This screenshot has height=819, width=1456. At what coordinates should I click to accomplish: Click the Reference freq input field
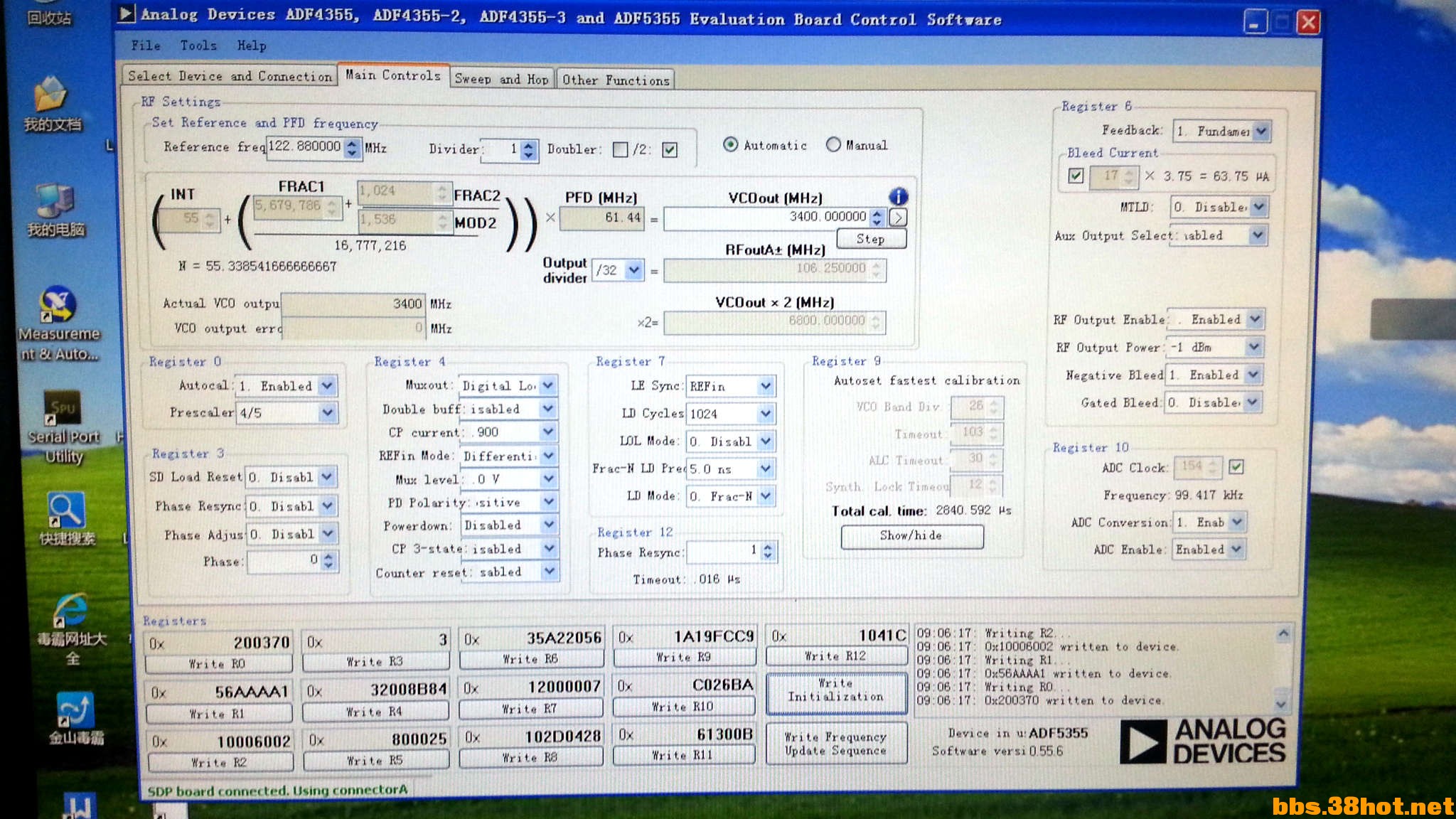pos(306,147)
